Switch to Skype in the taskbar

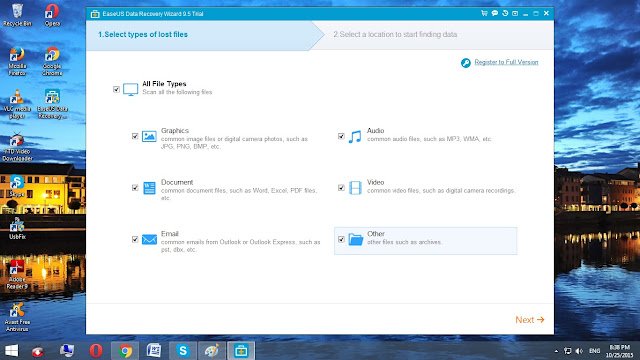pos(183,351)
